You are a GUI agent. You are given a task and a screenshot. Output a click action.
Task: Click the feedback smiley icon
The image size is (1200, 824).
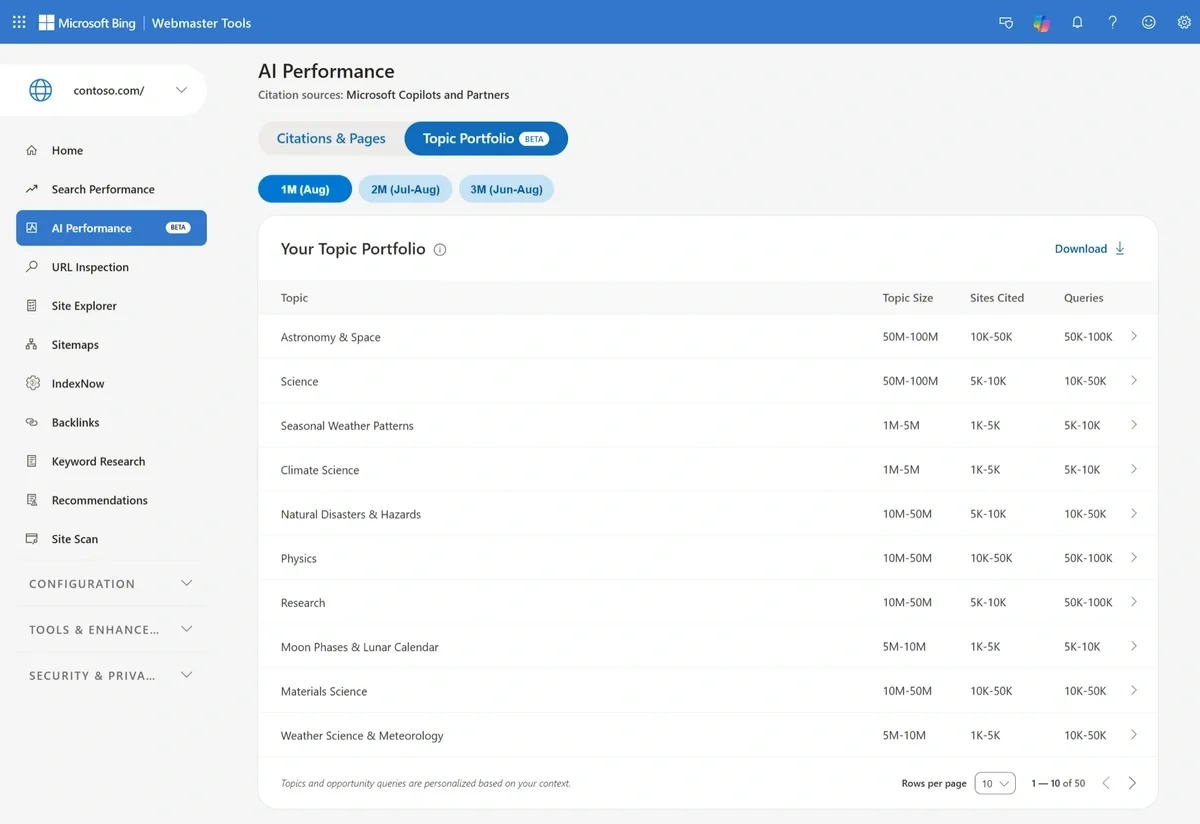point(1148,22)
